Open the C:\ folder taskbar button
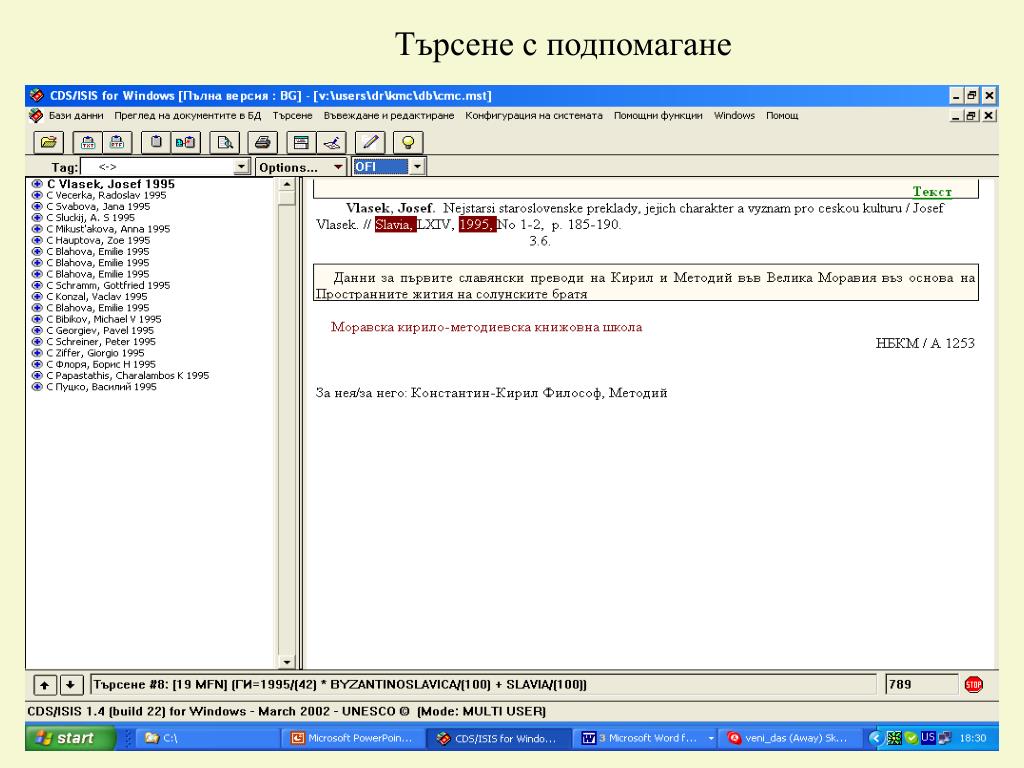 pos(209,738)
